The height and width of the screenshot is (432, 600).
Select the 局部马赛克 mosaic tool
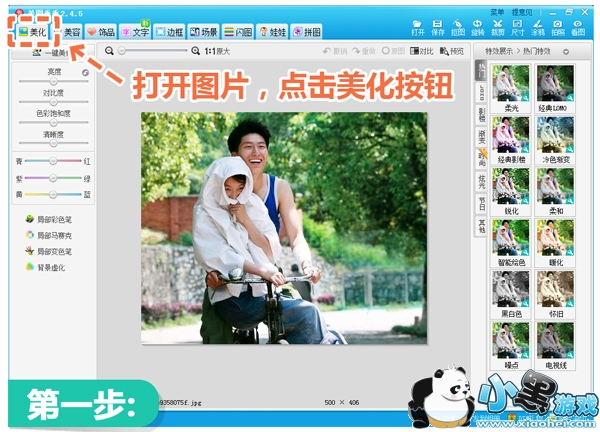click(49, 235)
